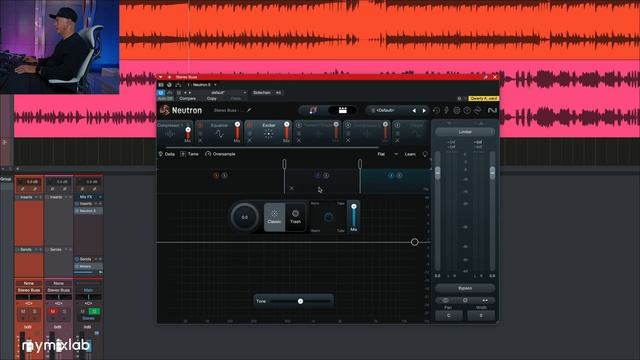The image size is (640, 360).
Task: Expand the Sends section on first channel
Action: 29,249
